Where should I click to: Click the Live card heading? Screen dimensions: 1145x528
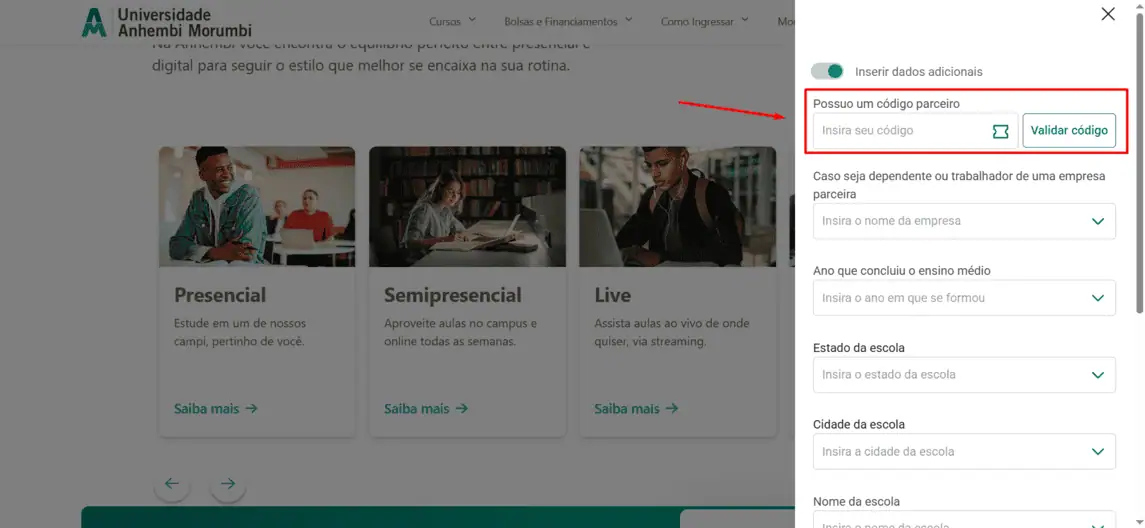613,295
